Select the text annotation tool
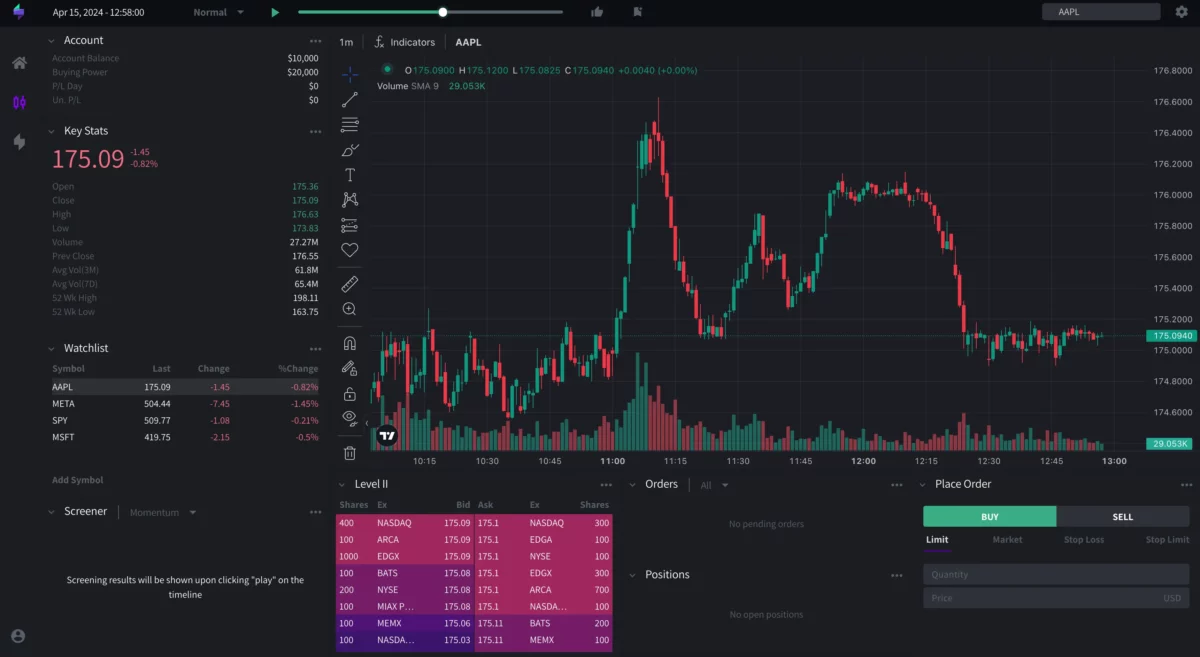Image resolution: width=1200 pixels, height=657 pixels. click(349, 175)
